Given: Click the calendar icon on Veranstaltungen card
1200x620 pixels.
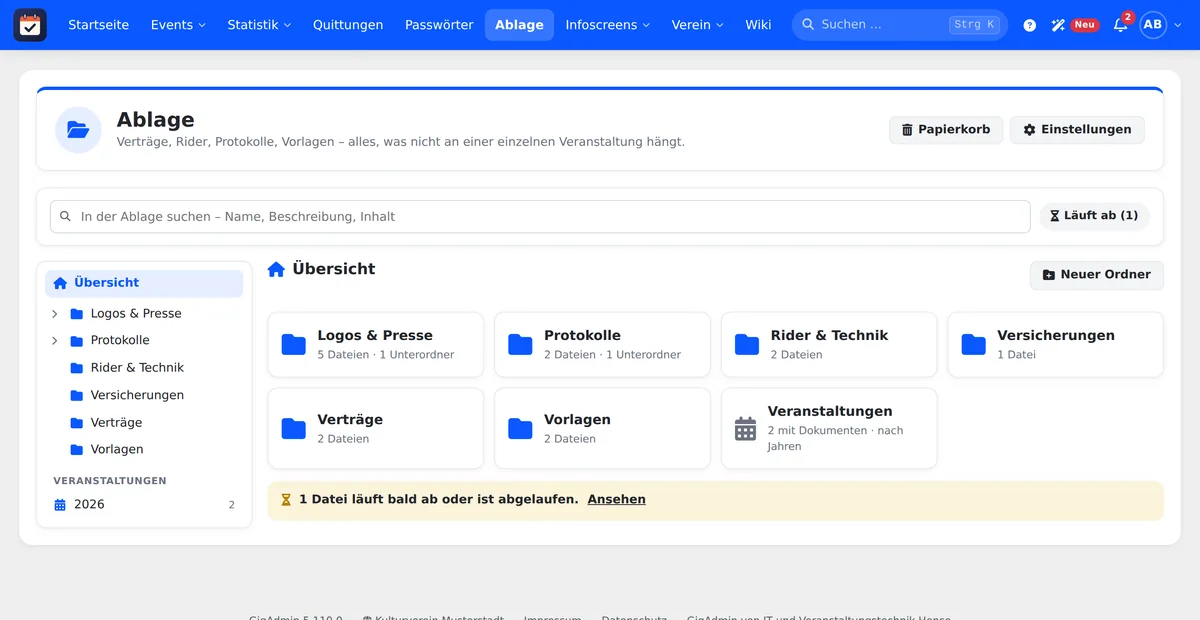Looking at the screenshot, I should pyautogui.click(x=746, y=429).
